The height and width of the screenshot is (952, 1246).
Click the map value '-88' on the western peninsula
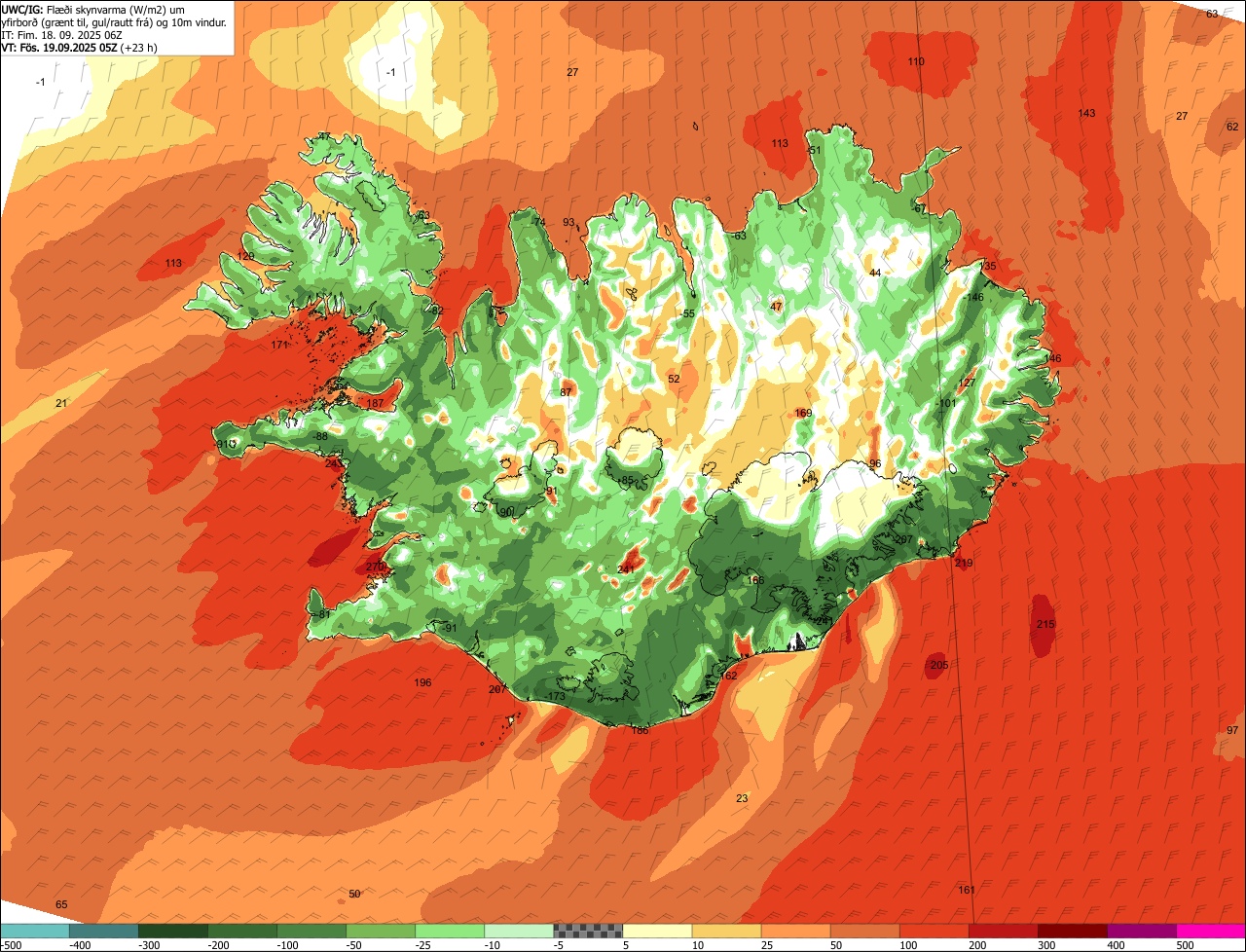pyautogui.click(x=320, y=436)
